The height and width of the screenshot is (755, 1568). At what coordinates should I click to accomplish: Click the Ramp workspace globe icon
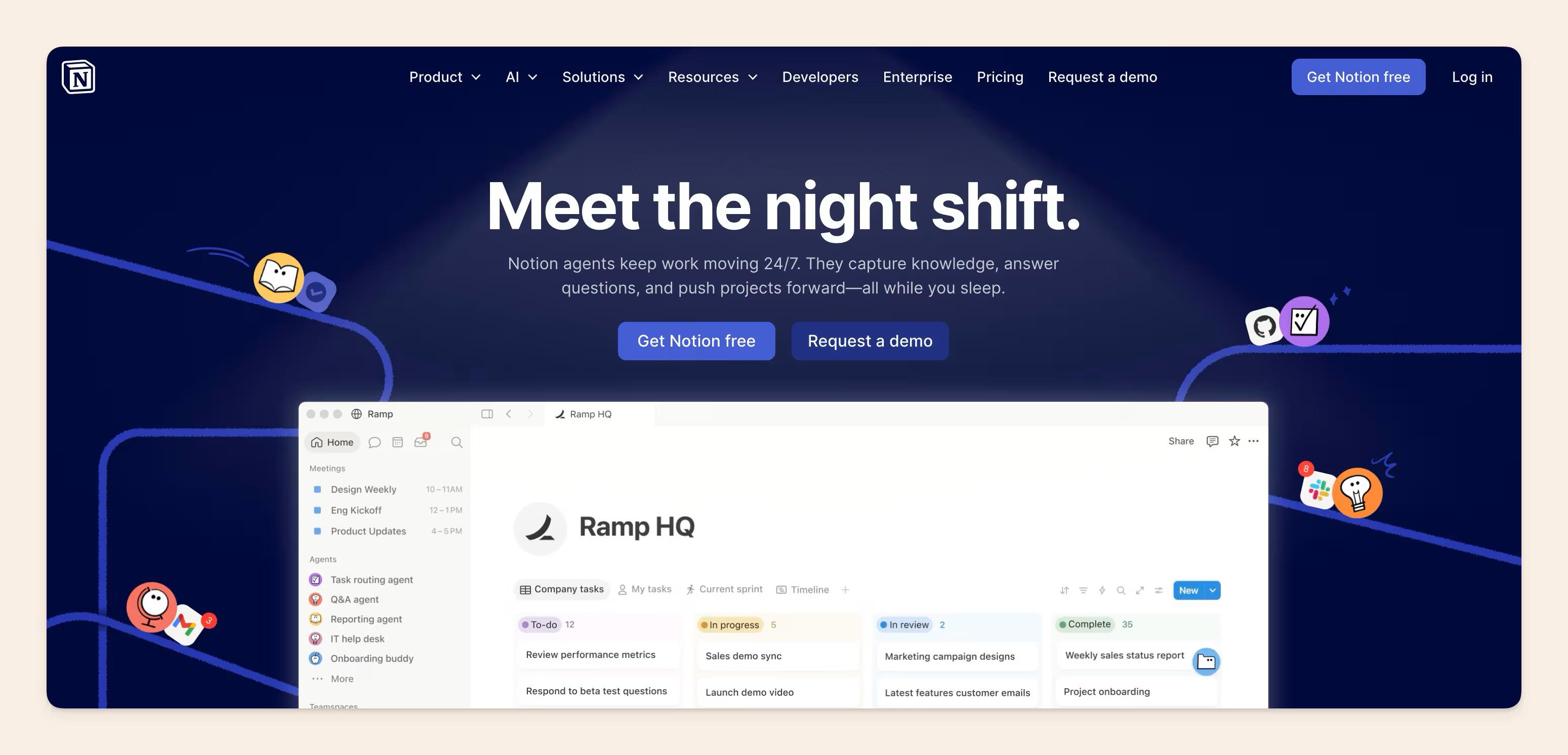pos(357,414)
